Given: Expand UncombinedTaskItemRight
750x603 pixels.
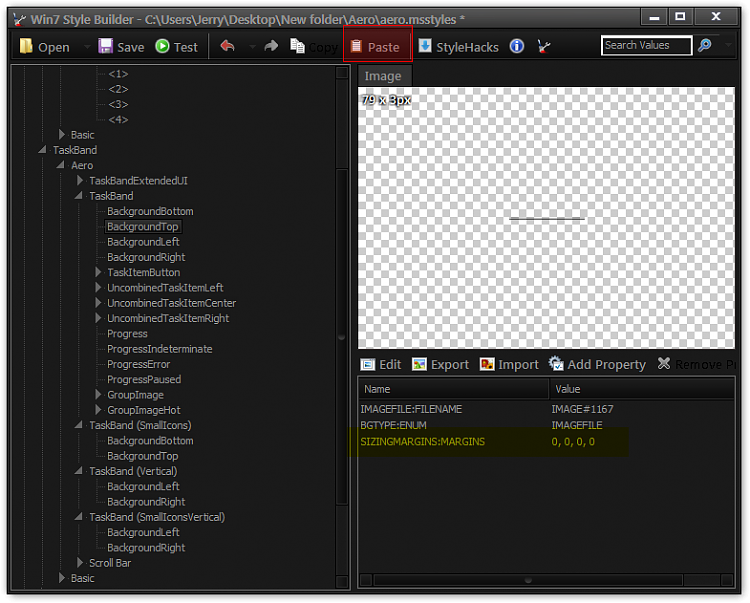Looking at the screenshot, I should pos(98,318).
